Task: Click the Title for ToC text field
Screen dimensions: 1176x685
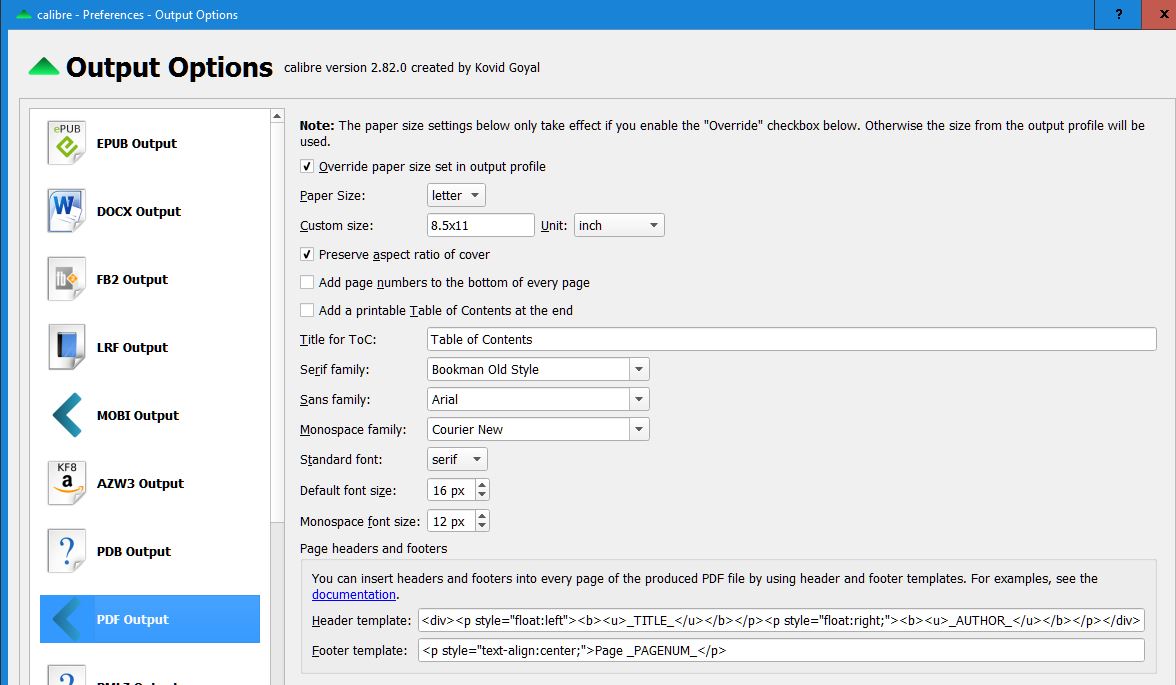Action: 791,339
